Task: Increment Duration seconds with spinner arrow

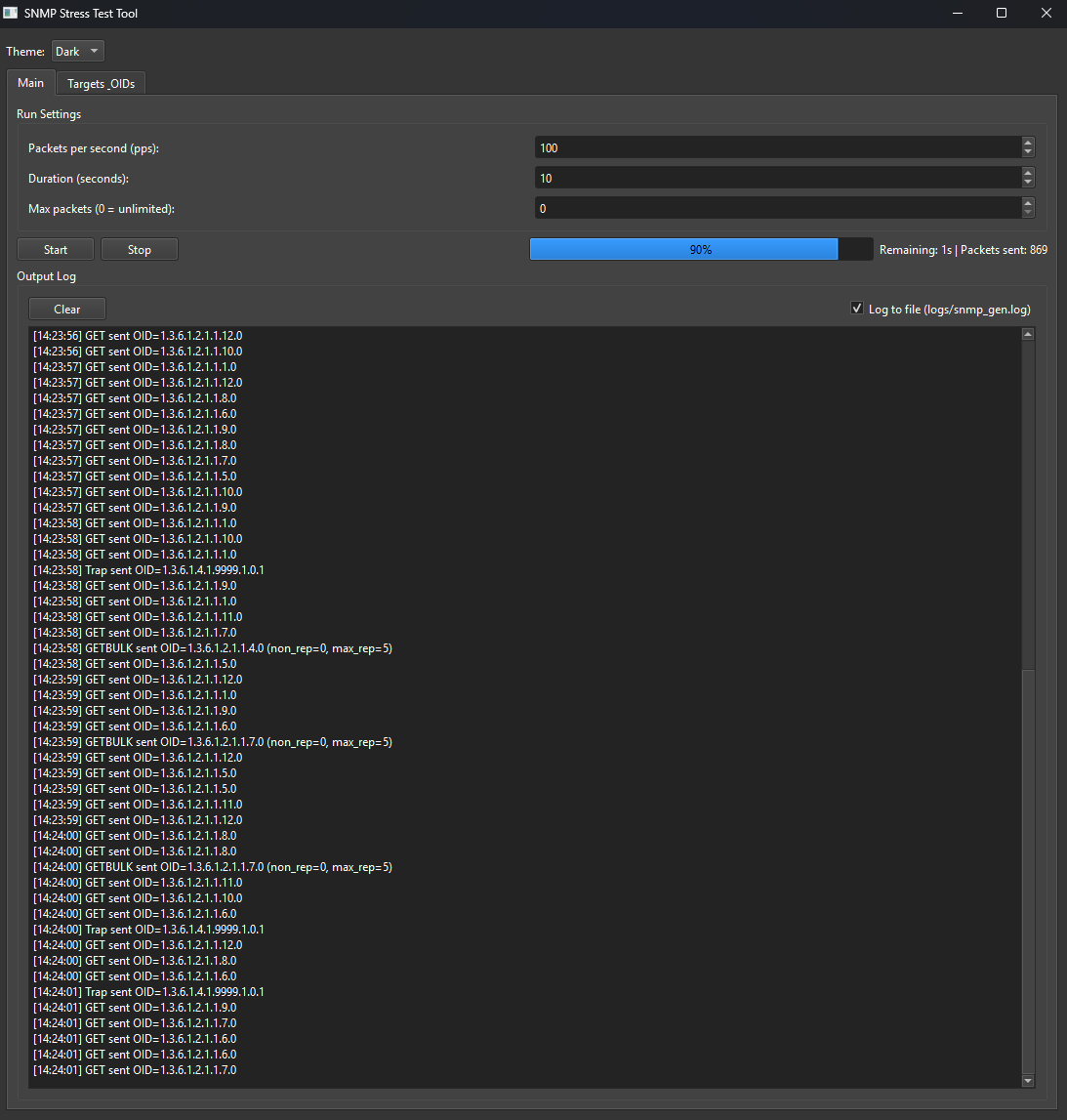Action: tap(1028, 173)
